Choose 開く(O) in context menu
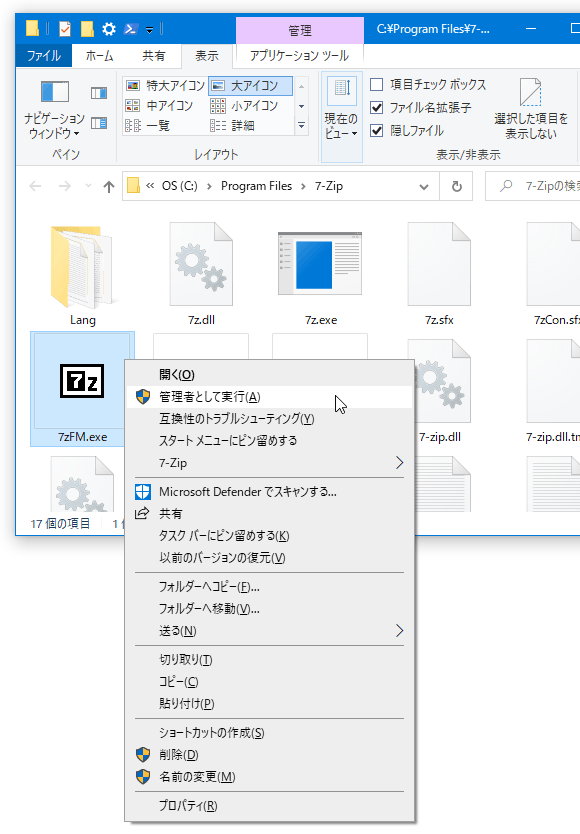580x834 pixels. pyautogui.click(x=270, y=374)
